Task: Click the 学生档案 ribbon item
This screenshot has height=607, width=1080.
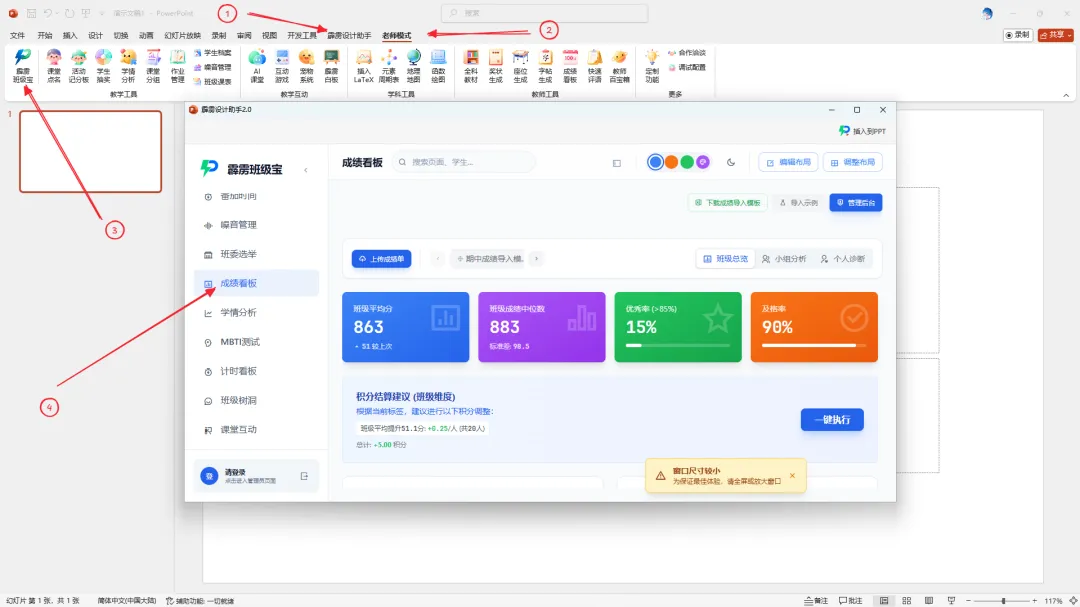Action: click(212, 53)
